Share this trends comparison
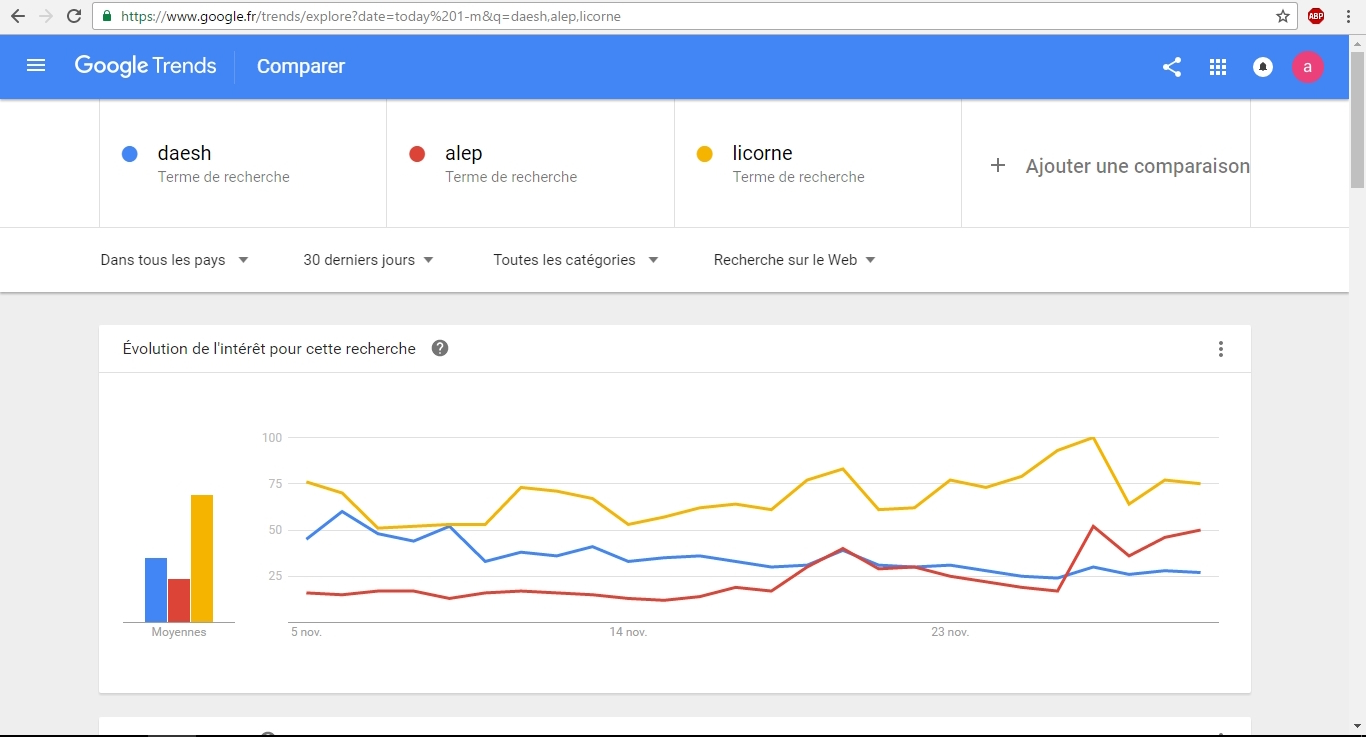Viewport: 1366px width, 737px height. (x=1171, y=67)
